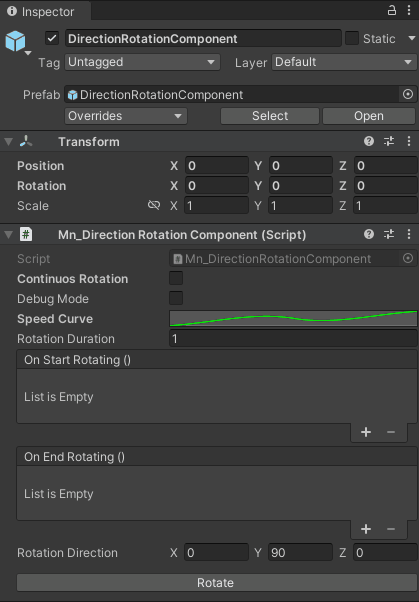Open Transform component three-dot menu

click(409, 141)
